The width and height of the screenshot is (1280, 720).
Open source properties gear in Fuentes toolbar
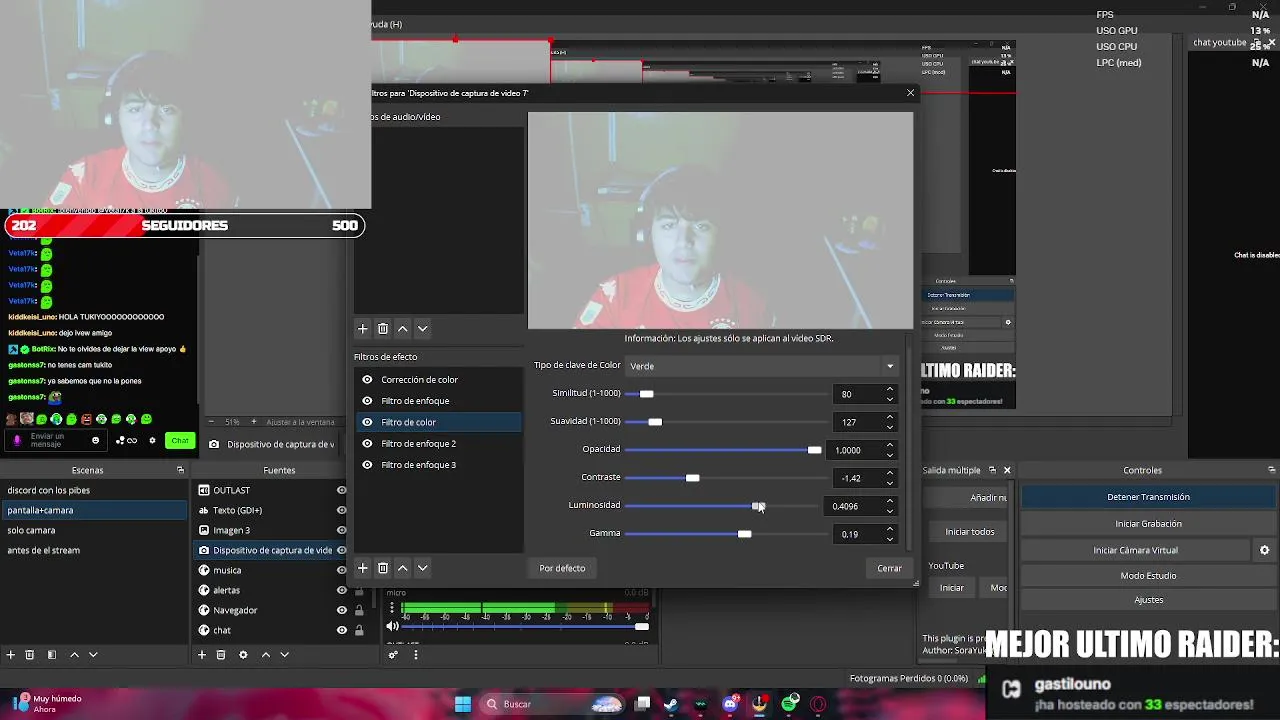[x=243, y=655]
